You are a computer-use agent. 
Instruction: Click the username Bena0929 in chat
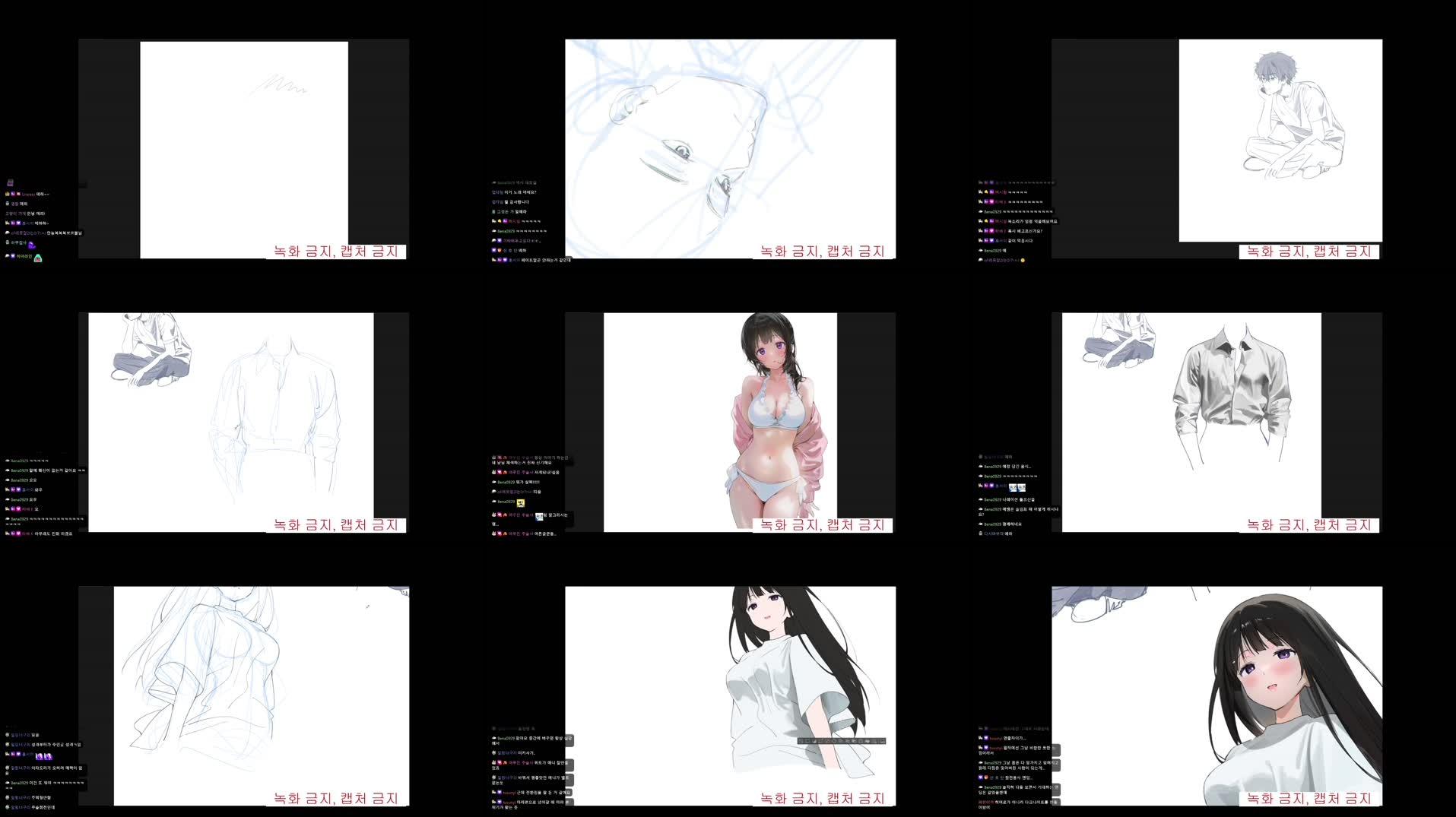point(506,482)
